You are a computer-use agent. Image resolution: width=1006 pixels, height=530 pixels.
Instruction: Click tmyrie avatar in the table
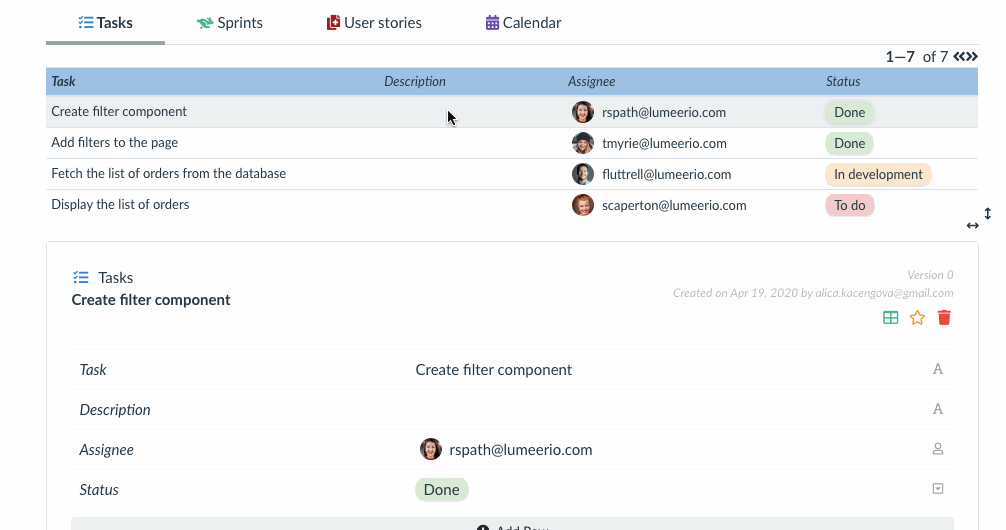(583, 143)
